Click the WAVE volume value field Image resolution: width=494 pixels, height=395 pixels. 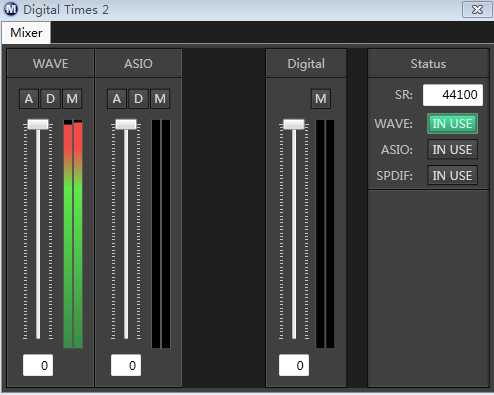(x=38, y=365)
